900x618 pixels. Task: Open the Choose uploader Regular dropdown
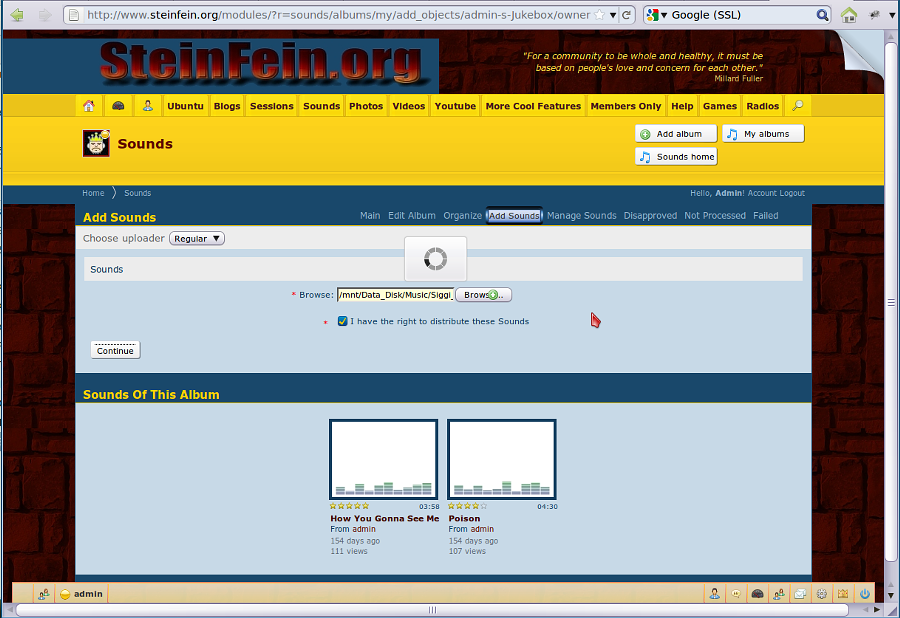[197, 239]
